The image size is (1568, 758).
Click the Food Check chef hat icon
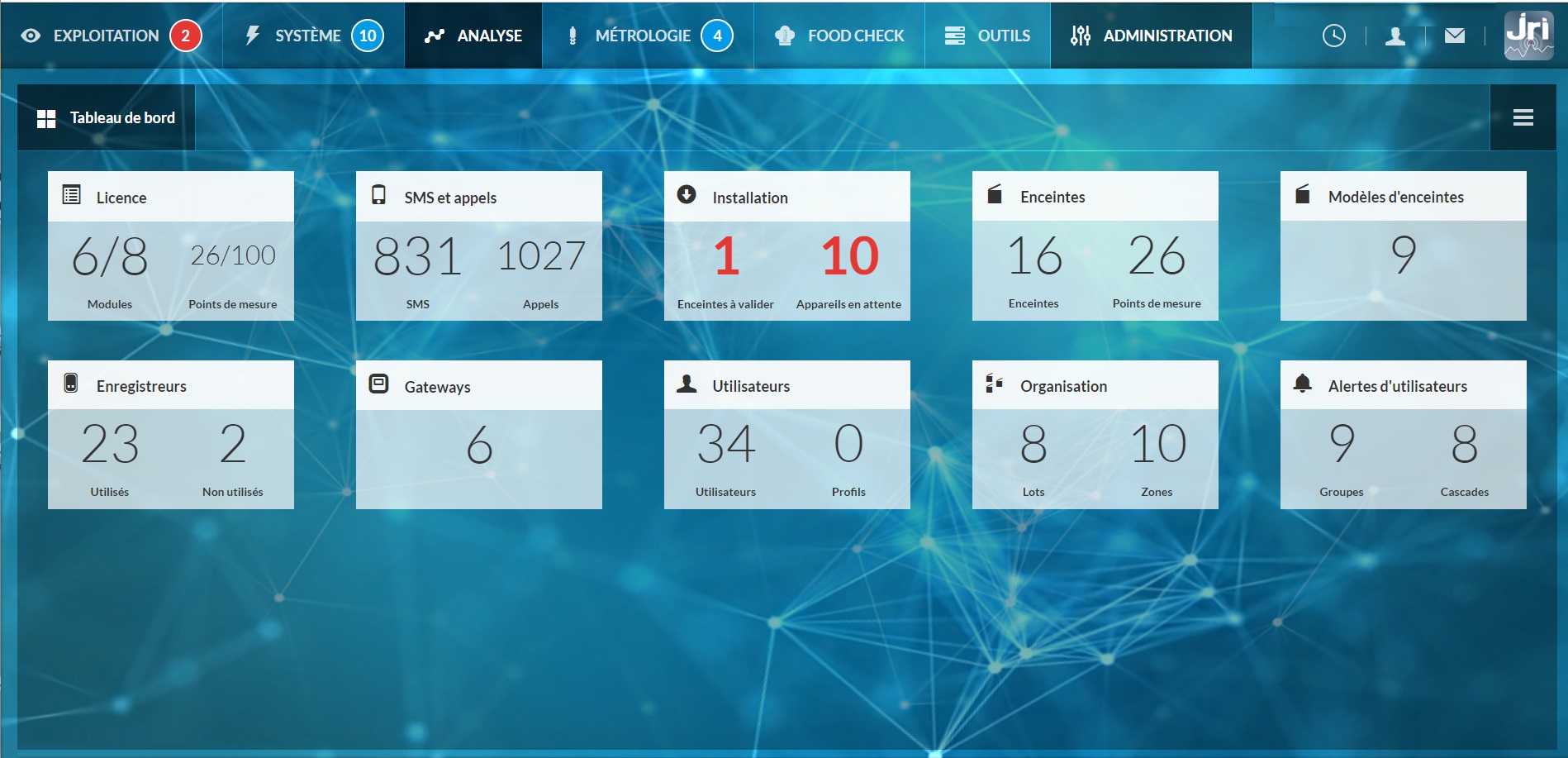[x=785, y=36]
